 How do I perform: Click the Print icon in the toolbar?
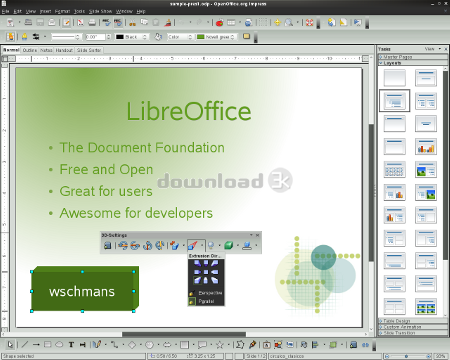coord(92,23)
